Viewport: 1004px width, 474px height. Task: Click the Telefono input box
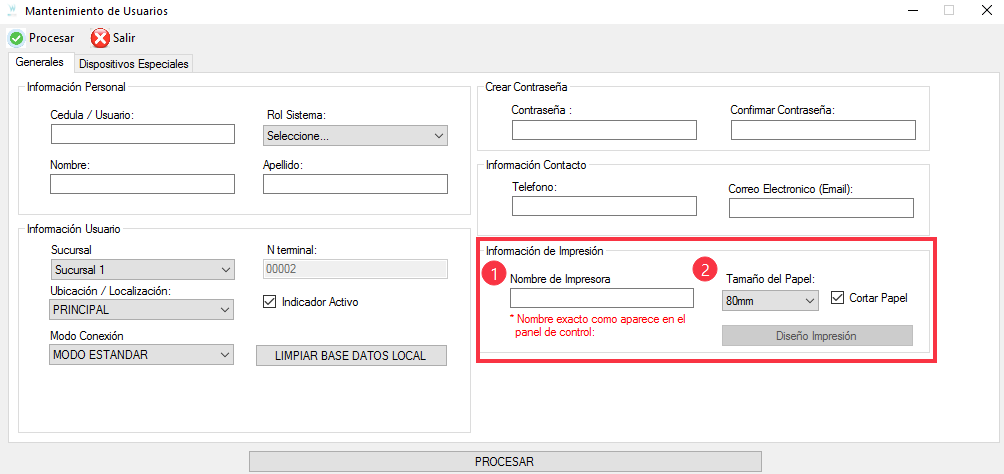point(604,206)
